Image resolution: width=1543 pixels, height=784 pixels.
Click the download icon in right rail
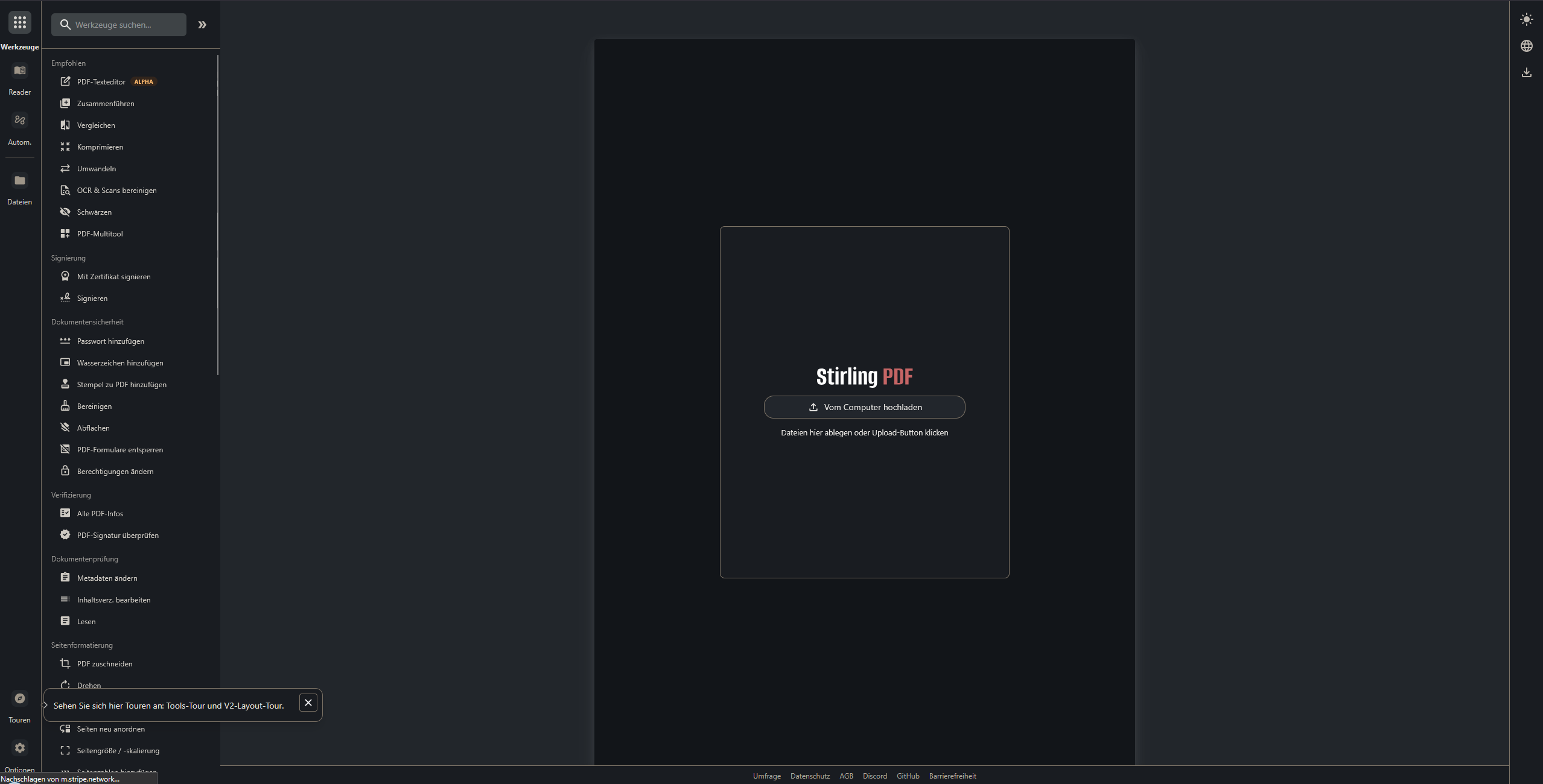click(1526, 73)
